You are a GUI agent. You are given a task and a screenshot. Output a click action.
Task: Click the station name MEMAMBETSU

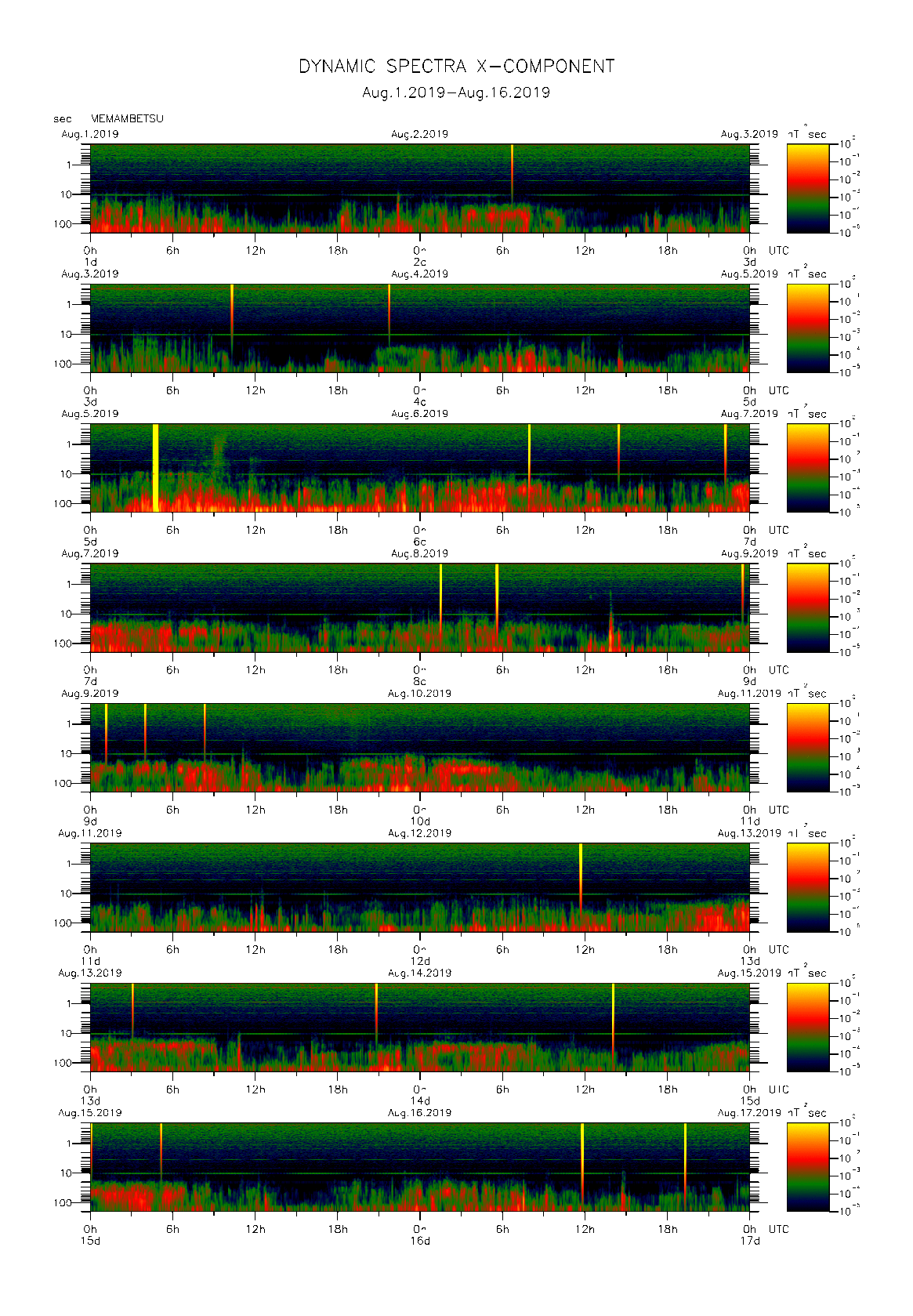(127, 119)
